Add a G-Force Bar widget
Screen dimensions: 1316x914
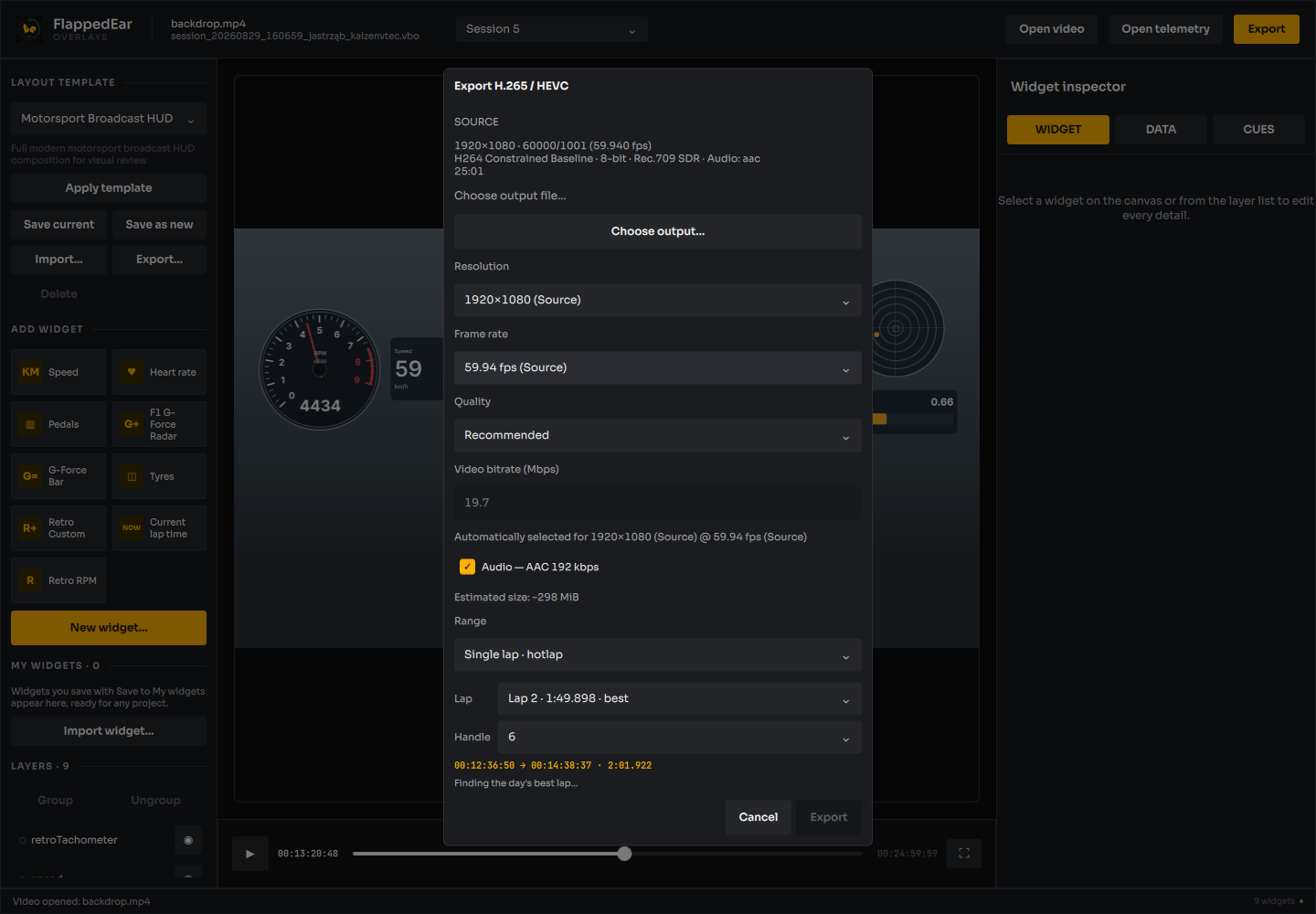coord(58,476)
